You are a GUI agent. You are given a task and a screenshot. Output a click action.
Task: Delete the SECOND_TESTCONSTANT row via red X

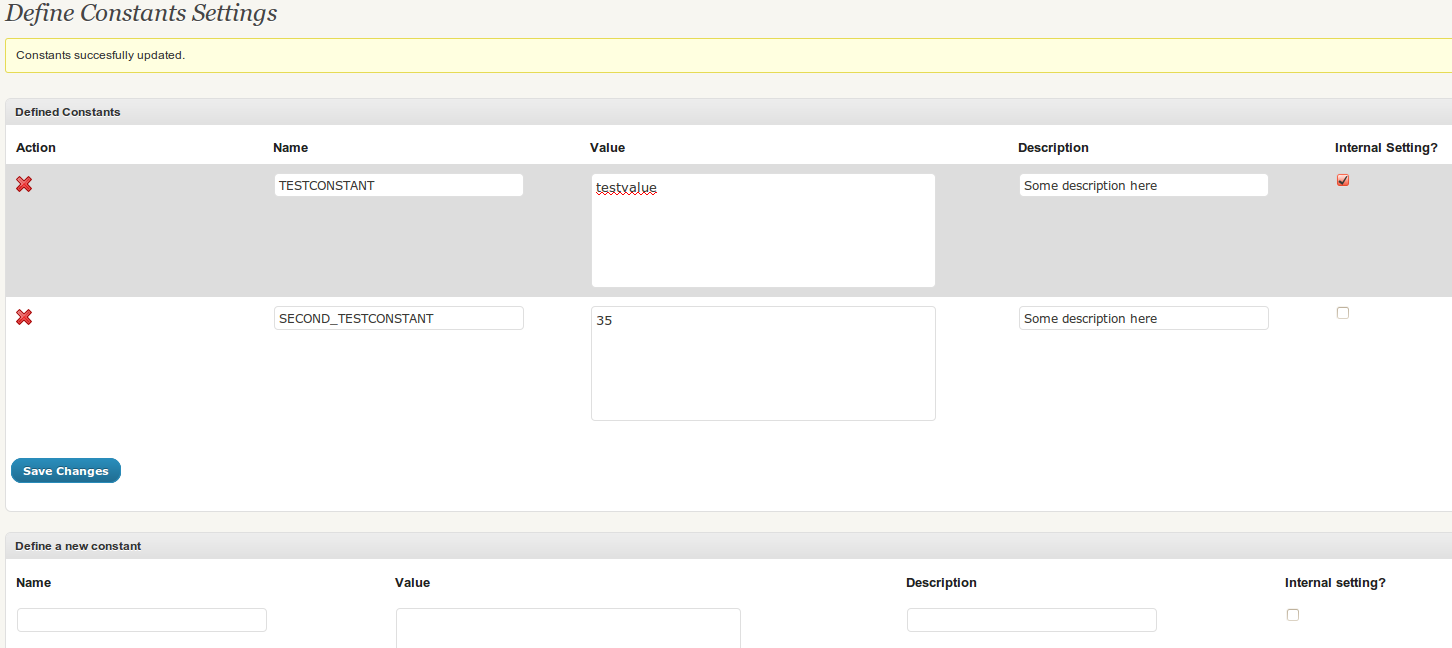(x=24, y=317)
